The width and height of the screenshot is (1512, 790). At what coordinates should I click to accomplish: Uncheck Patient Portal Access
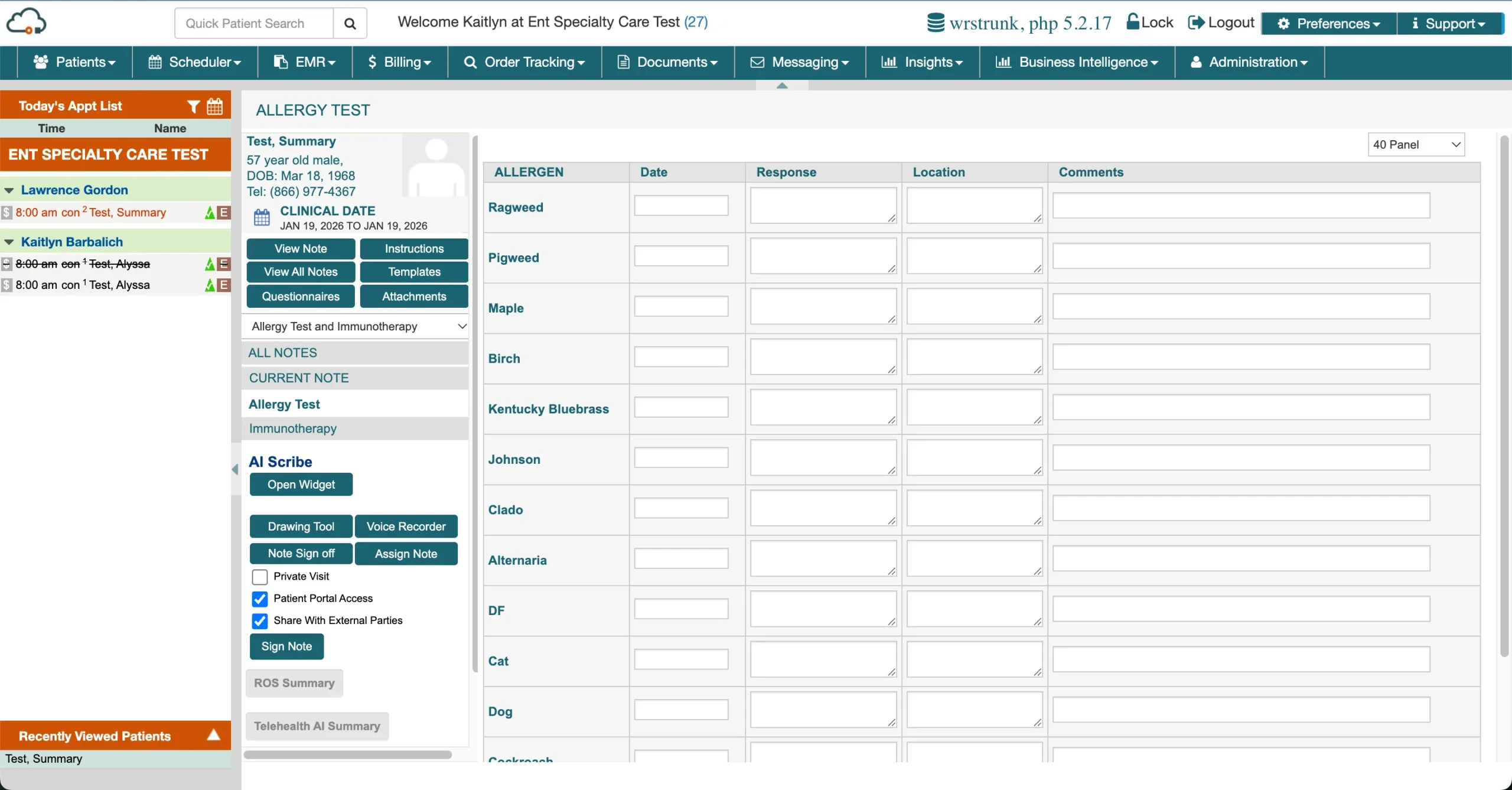[259, 598]
